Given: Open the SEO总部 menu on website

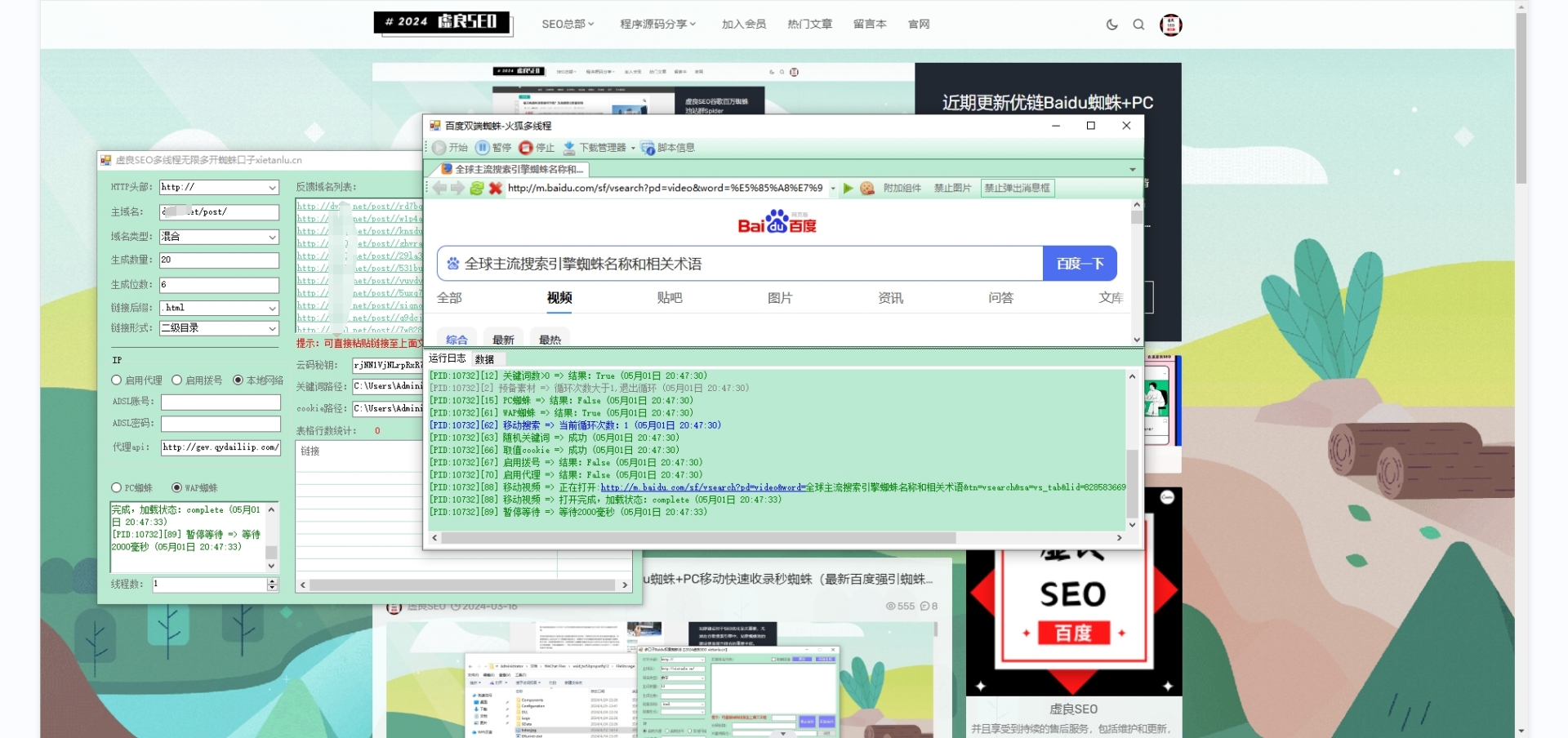Looking at the screenshot, I should pyautogui.click(x=568, y=24).
